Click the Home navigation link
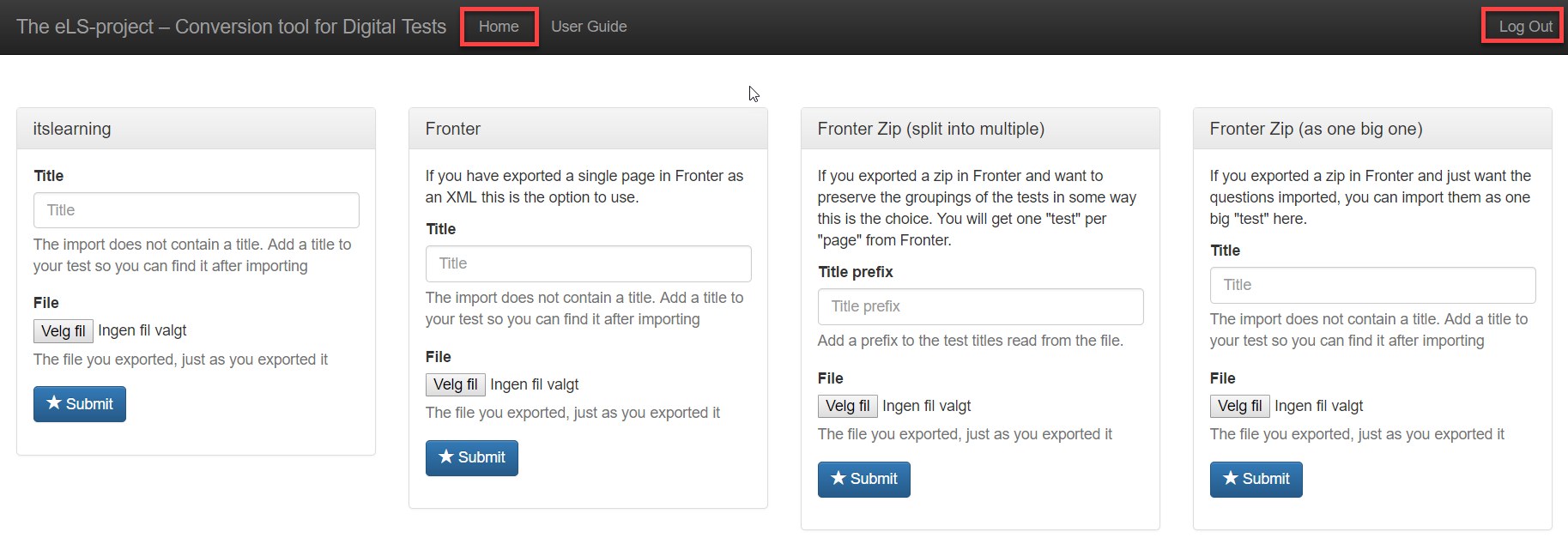This screenshot has width=1568, height=544. tap(499, 27)
